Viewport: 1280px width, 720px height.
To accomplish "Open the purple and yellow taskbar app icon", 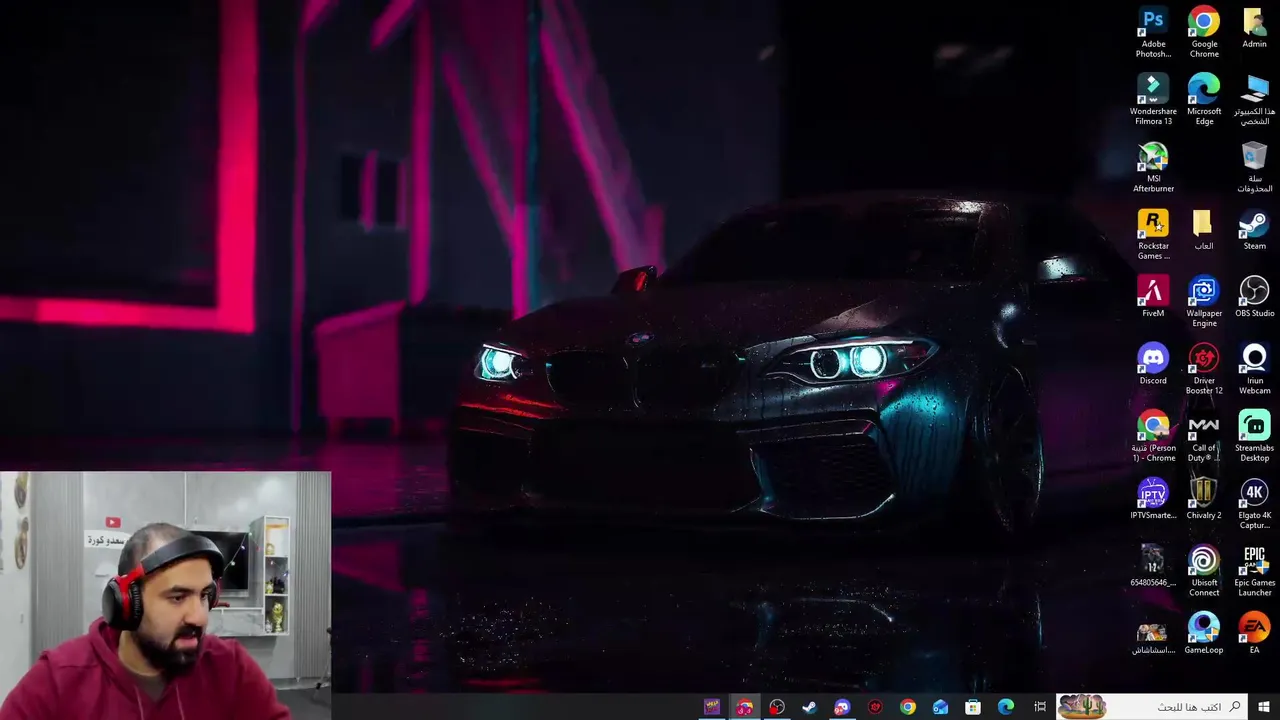I will coord(711,707).
